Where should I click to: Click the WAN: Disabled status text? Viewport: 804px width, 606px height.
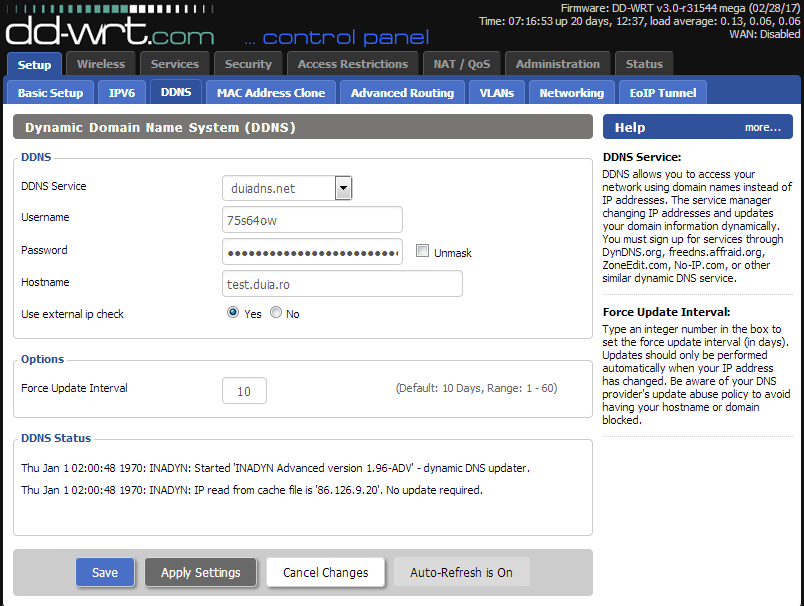[x=765, y=34]
